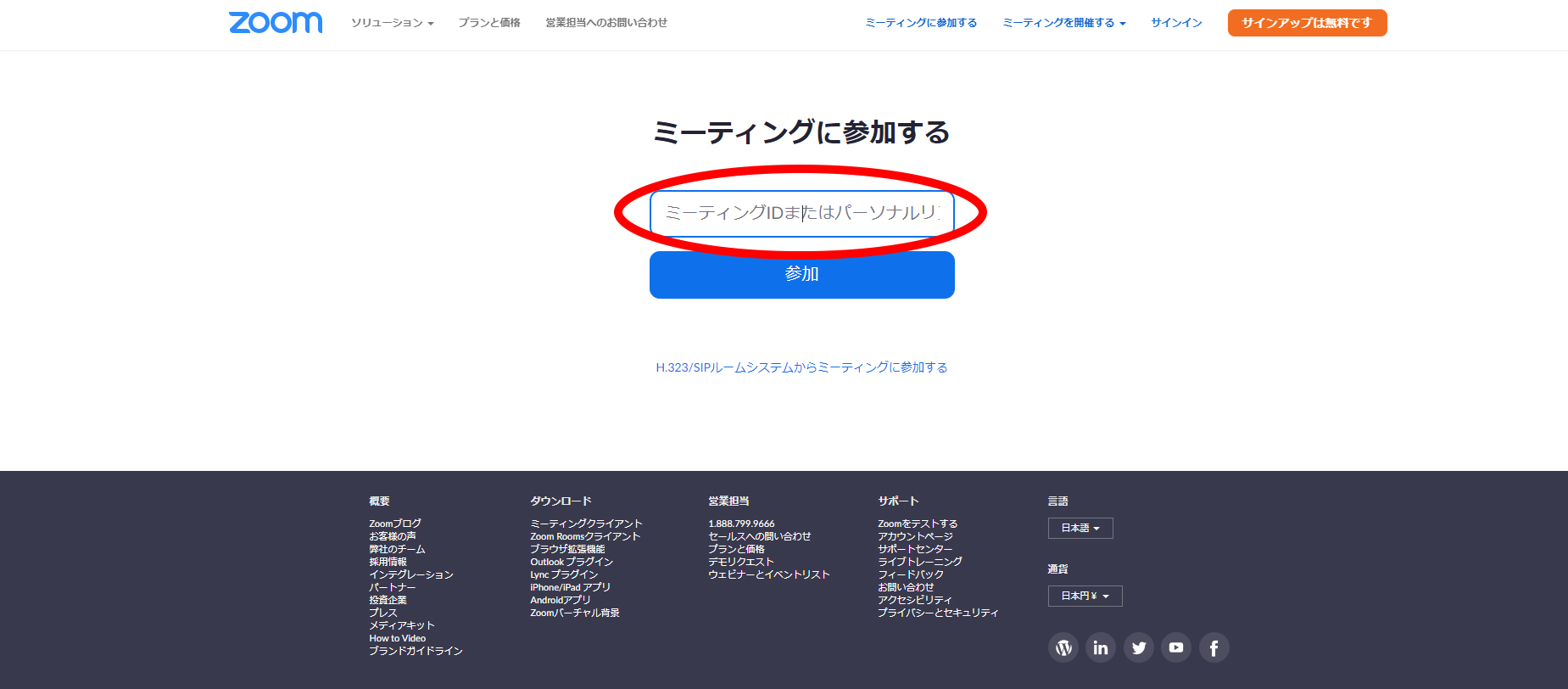Open the 弊社のチーム footer link
The image size is (1568, 689).
tap(397, 549)
